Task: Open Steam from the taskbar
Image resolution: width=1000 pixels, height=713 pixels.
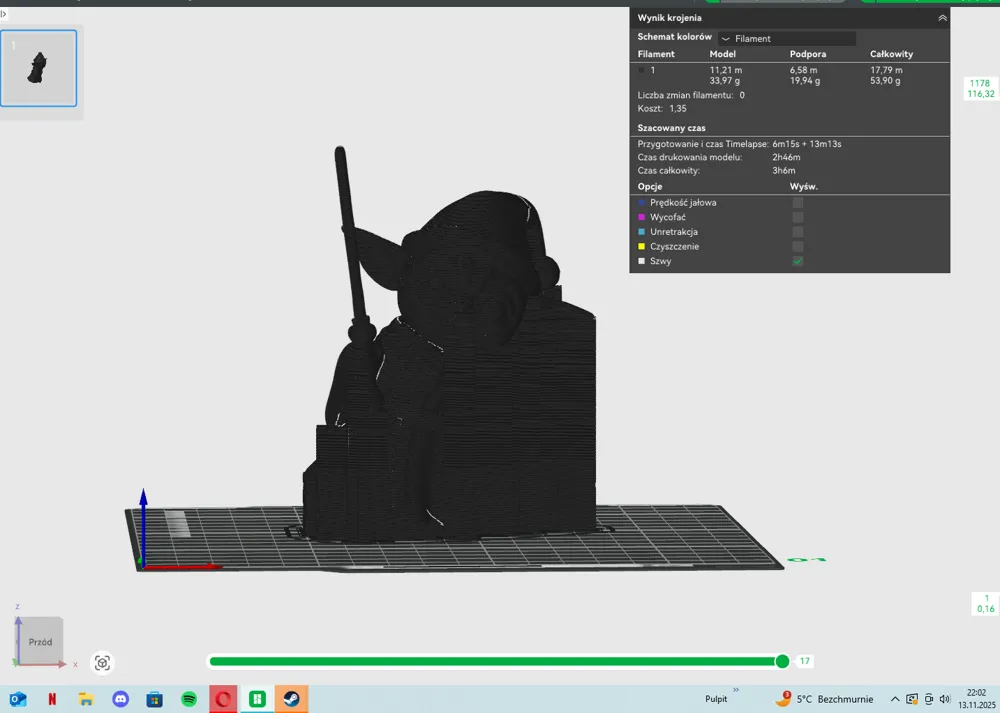Action: [x=291, y=700]
